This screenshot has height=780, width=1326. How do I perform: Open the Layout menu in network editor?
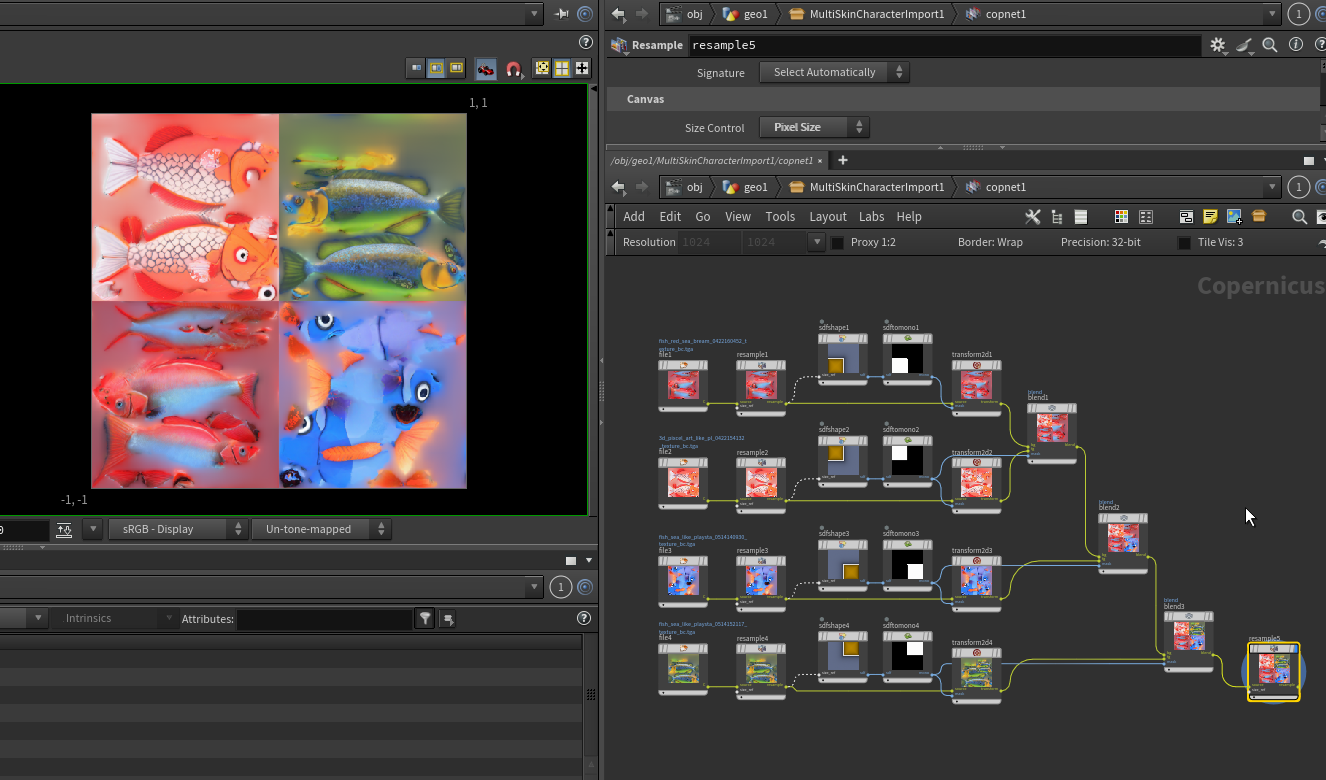[x=828, y=217]
